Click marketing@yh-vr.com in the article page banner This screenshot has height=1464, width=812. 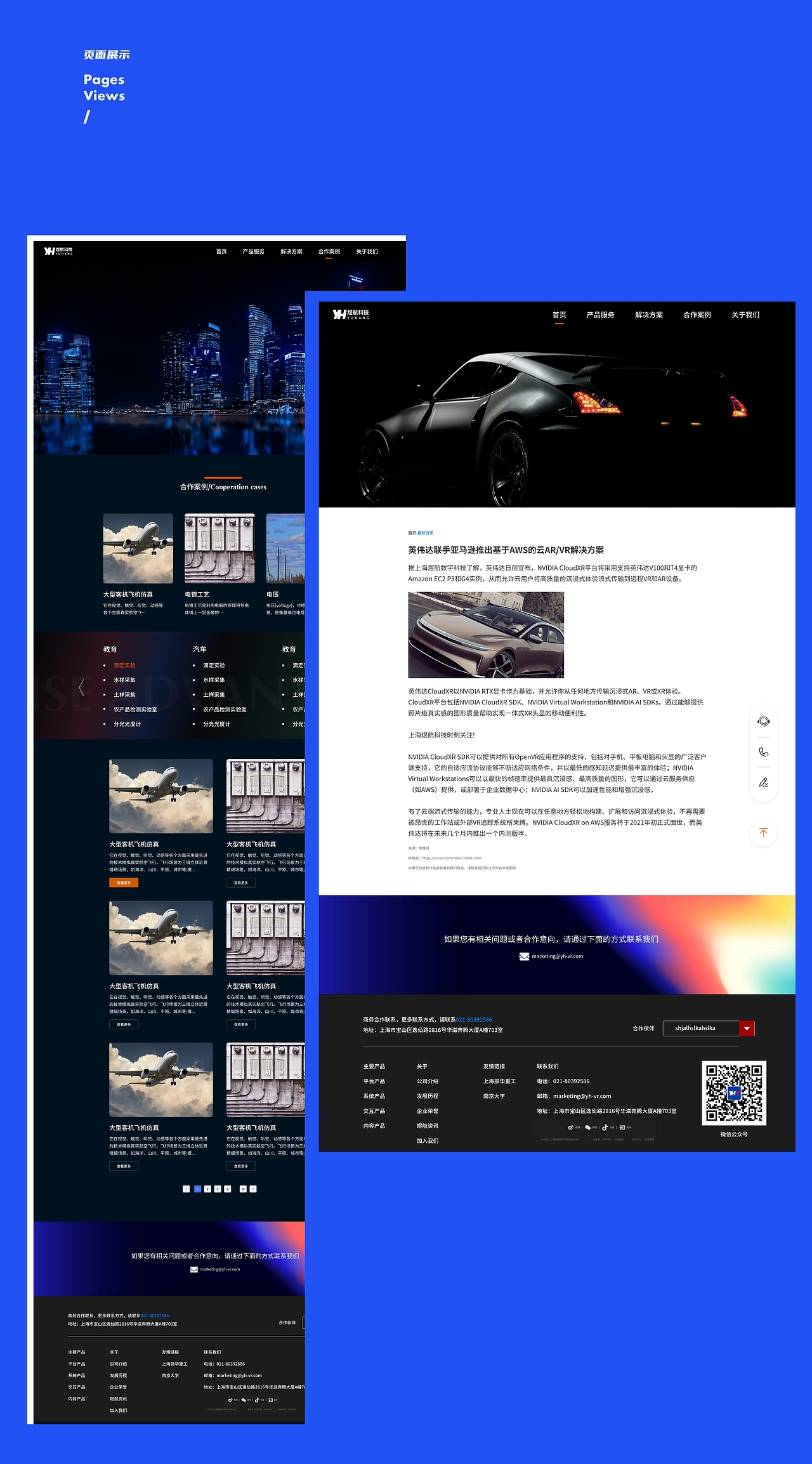557,956
